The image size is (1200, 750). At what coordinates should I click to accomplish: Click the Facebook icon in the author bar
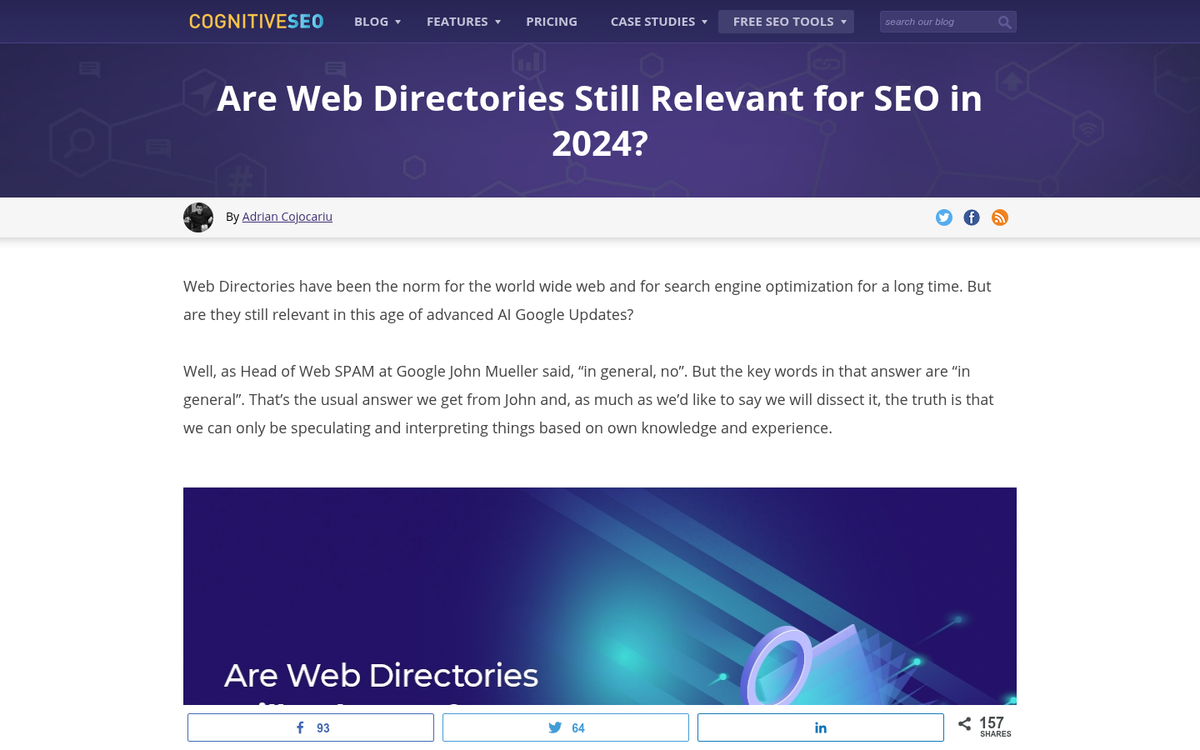coord(971,217)
